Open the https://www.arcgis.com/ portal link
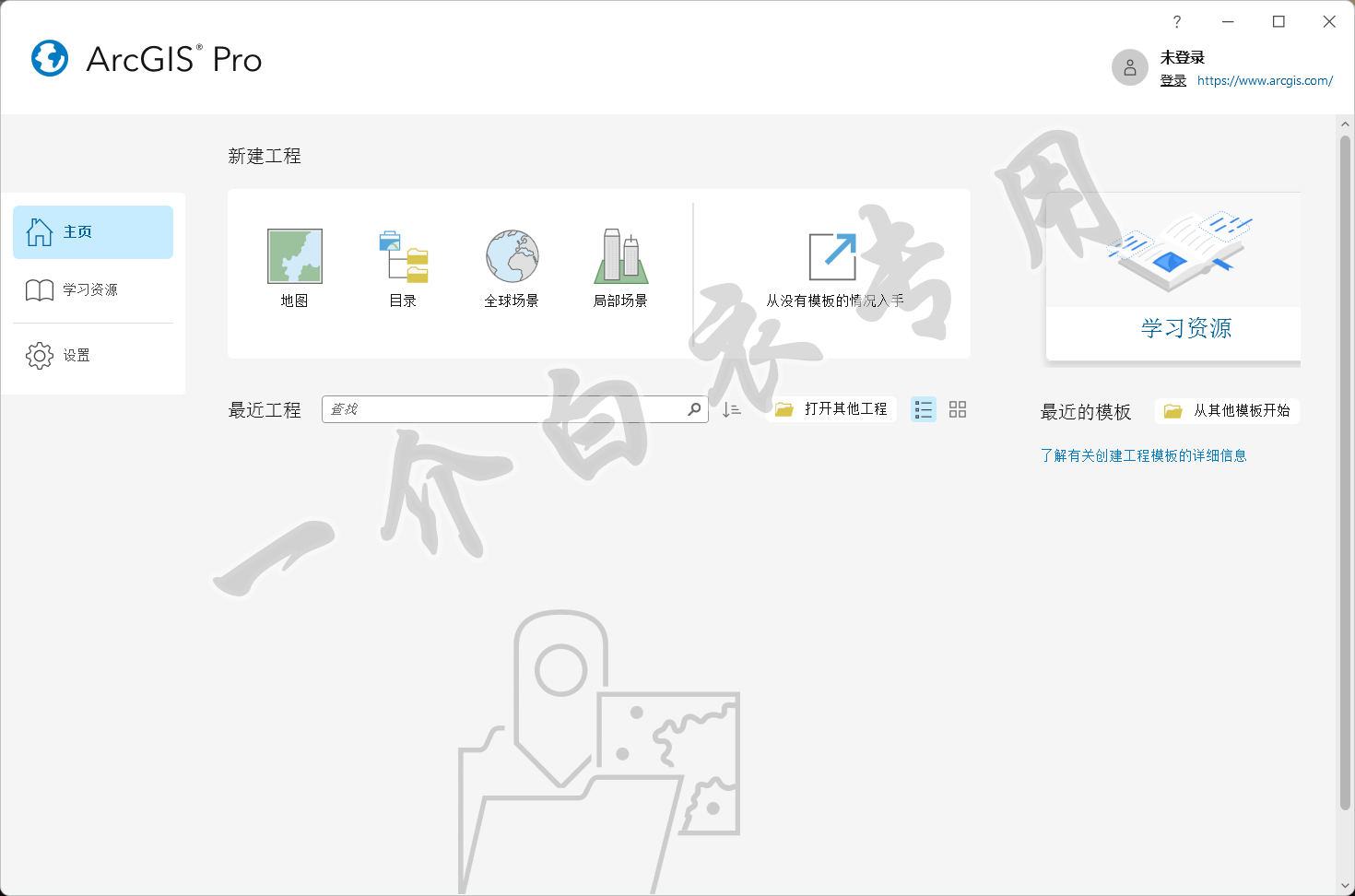Screen dimensions: 1355x896 (1265, 81)
